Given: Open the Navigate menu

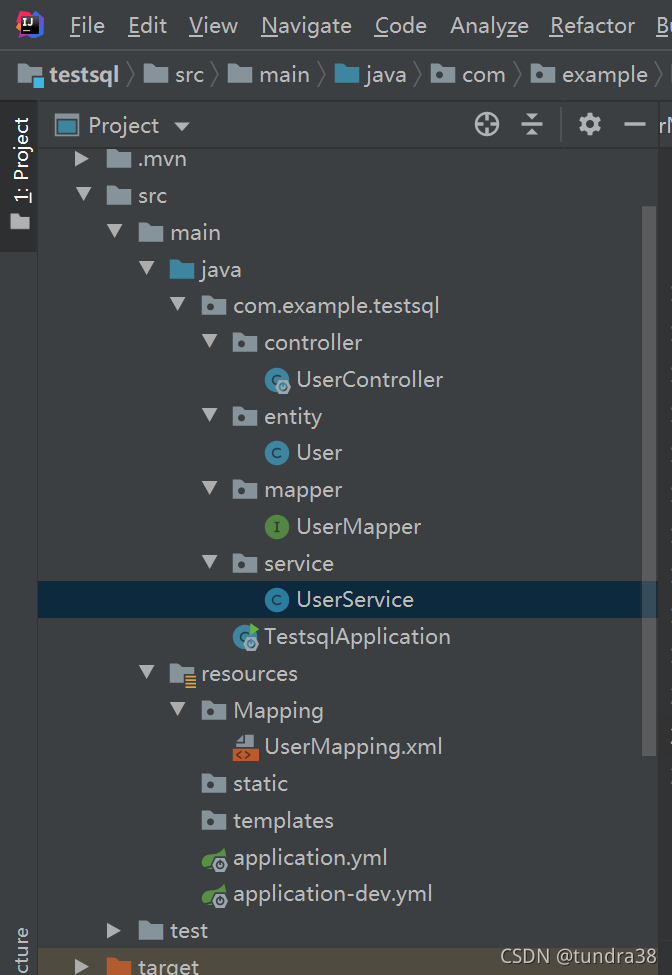Looking at the screenshot, I should coord(306,25).
